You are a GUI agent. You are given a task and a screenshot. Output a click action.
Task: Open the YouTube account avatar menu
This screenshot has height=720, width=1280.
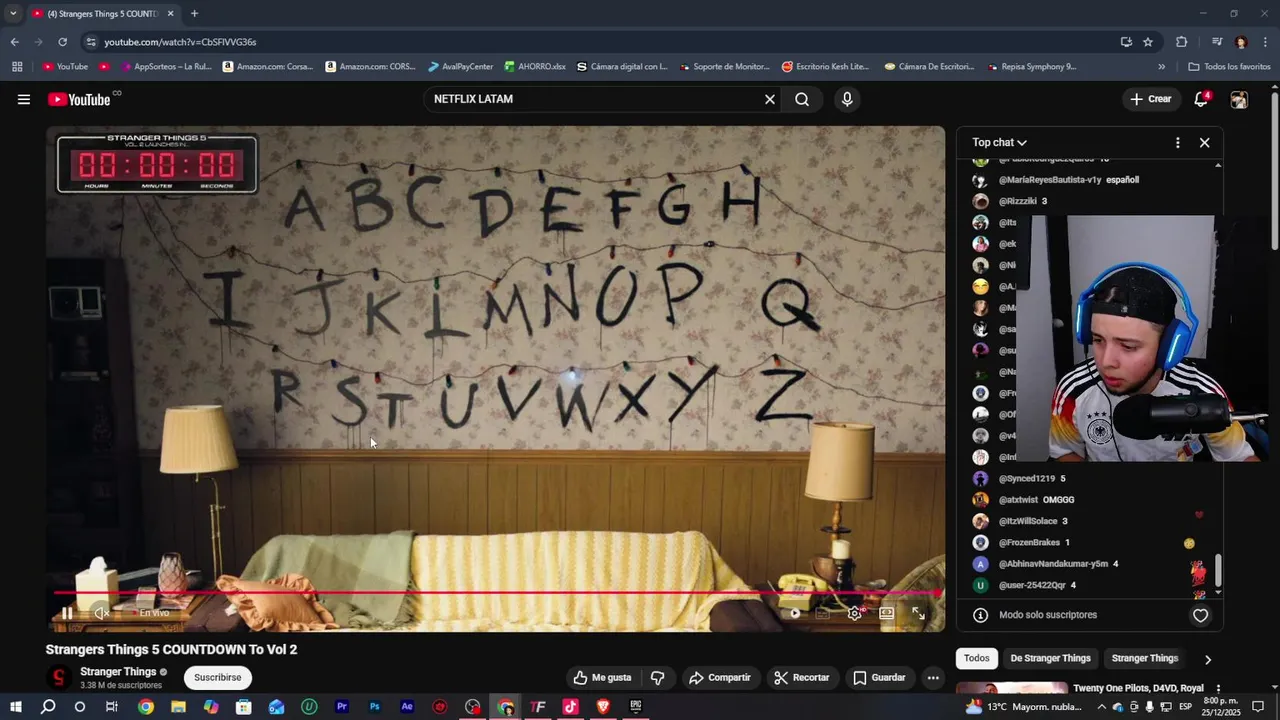click(x=1239, y=99)
